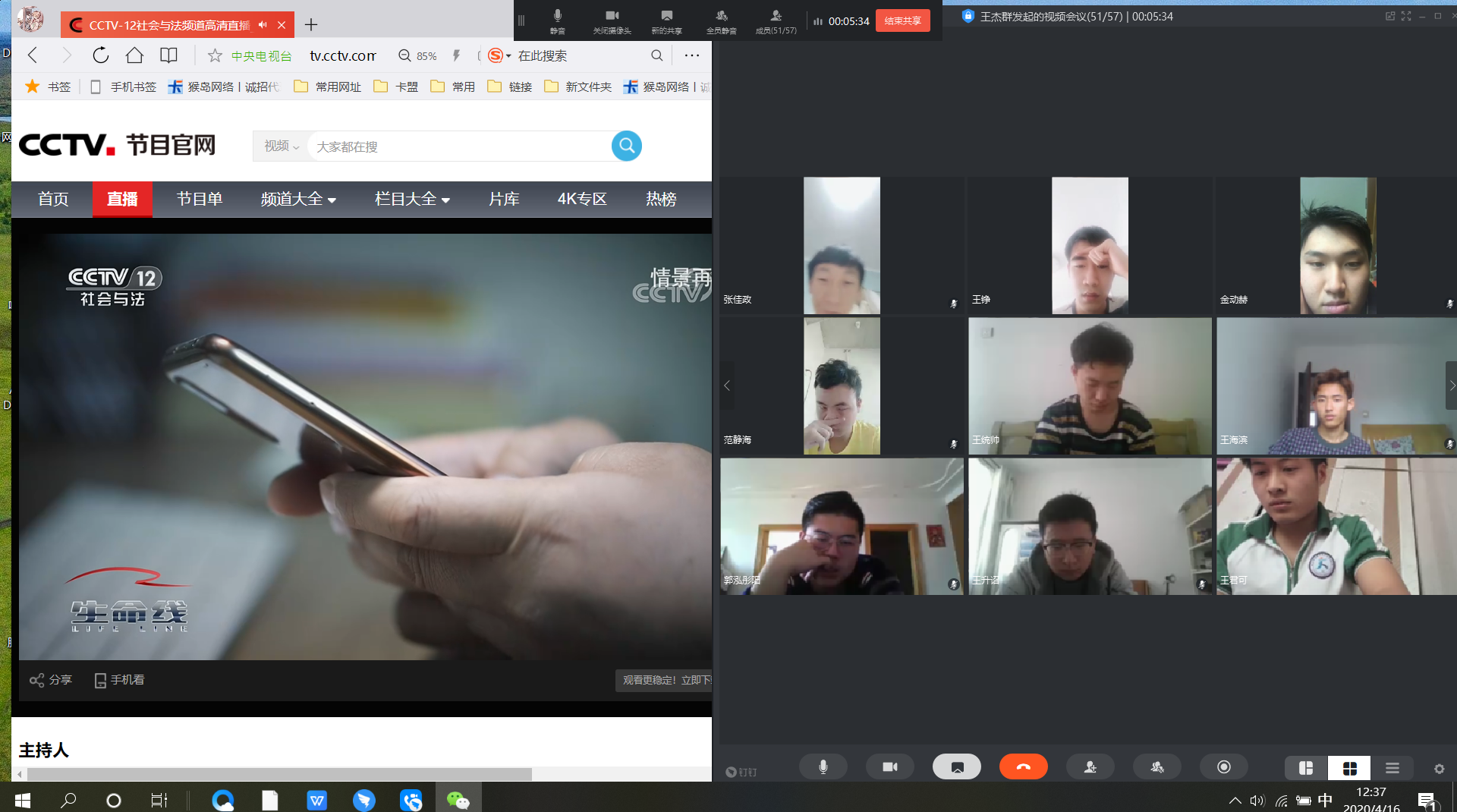Click browser refresh icon
Screen dimensions: 1457x812
[x=100, y=55]
